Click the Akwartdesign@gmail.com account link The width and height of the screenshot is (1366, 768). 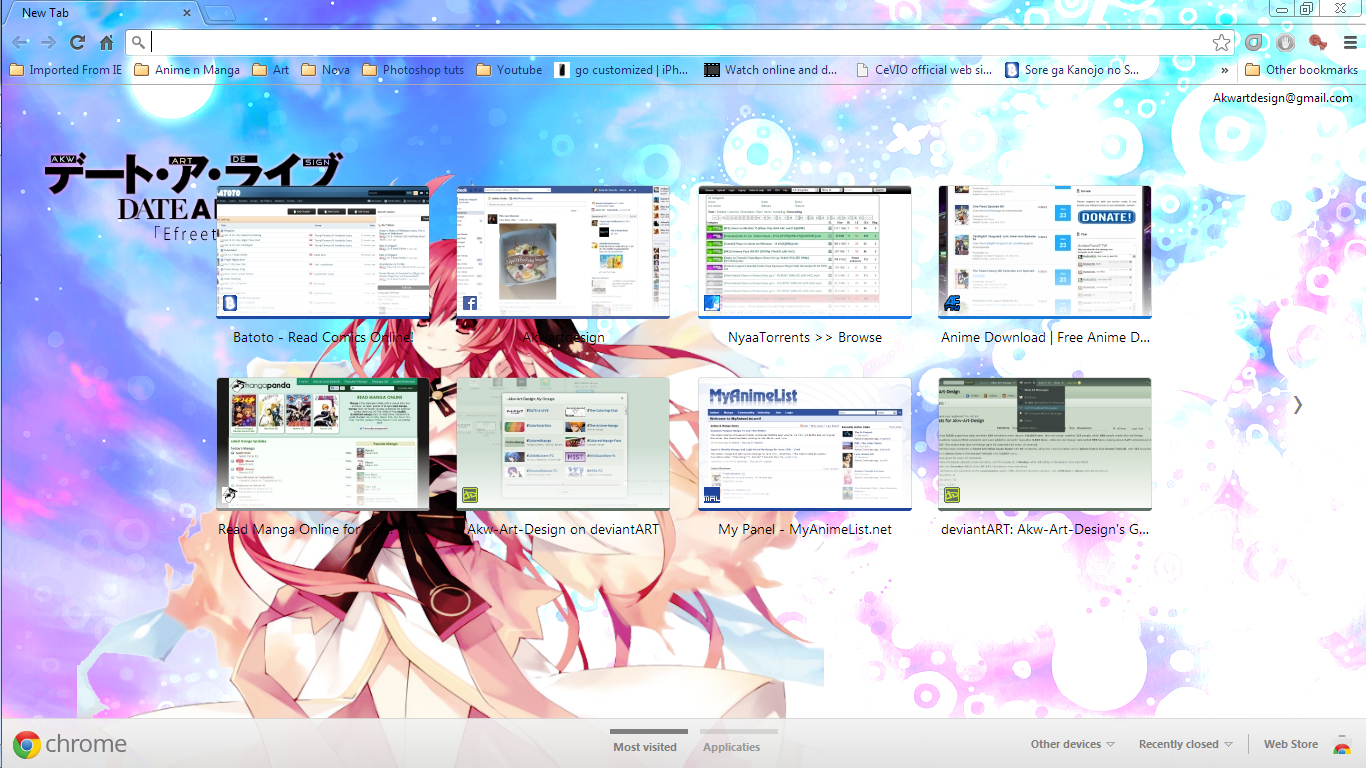pyautogui.click(x=1282, y=98)
